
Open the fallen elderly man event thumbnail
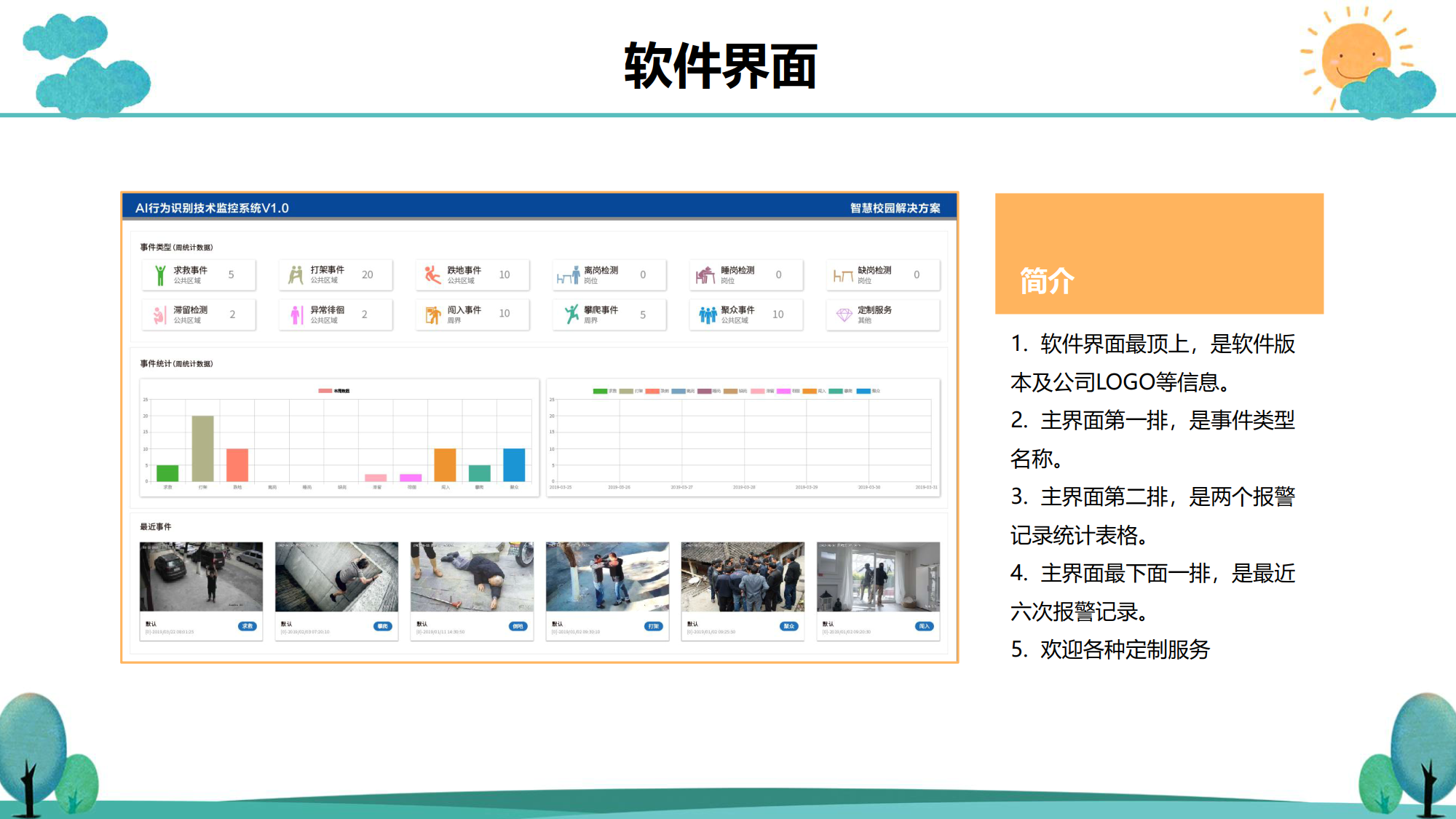472,577
